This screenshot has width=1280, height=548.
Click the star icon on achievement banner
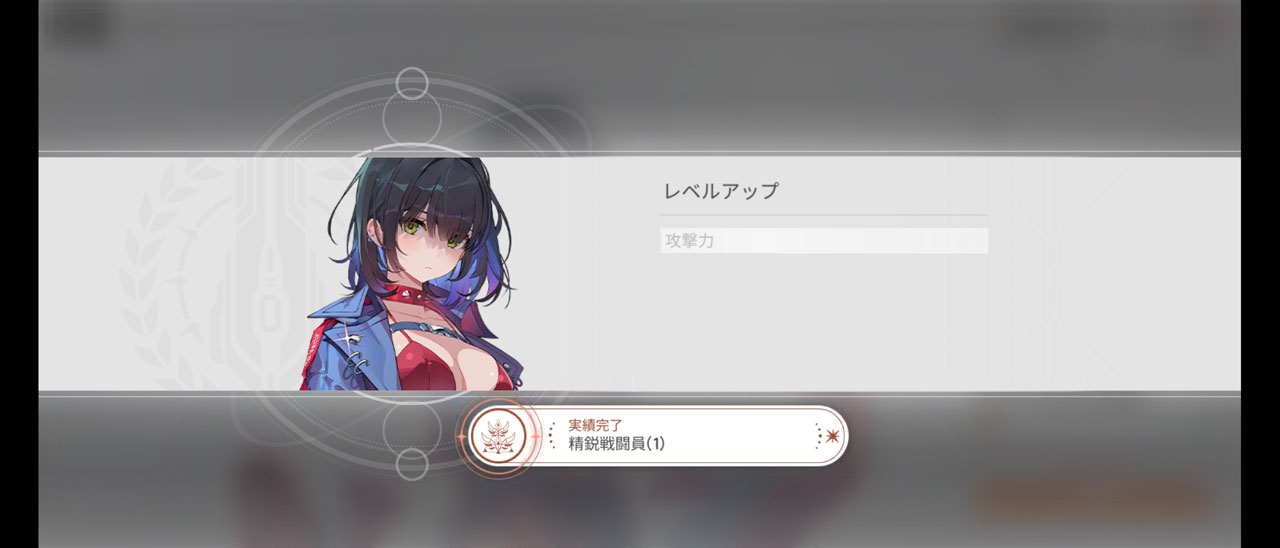tap(832, 436)
